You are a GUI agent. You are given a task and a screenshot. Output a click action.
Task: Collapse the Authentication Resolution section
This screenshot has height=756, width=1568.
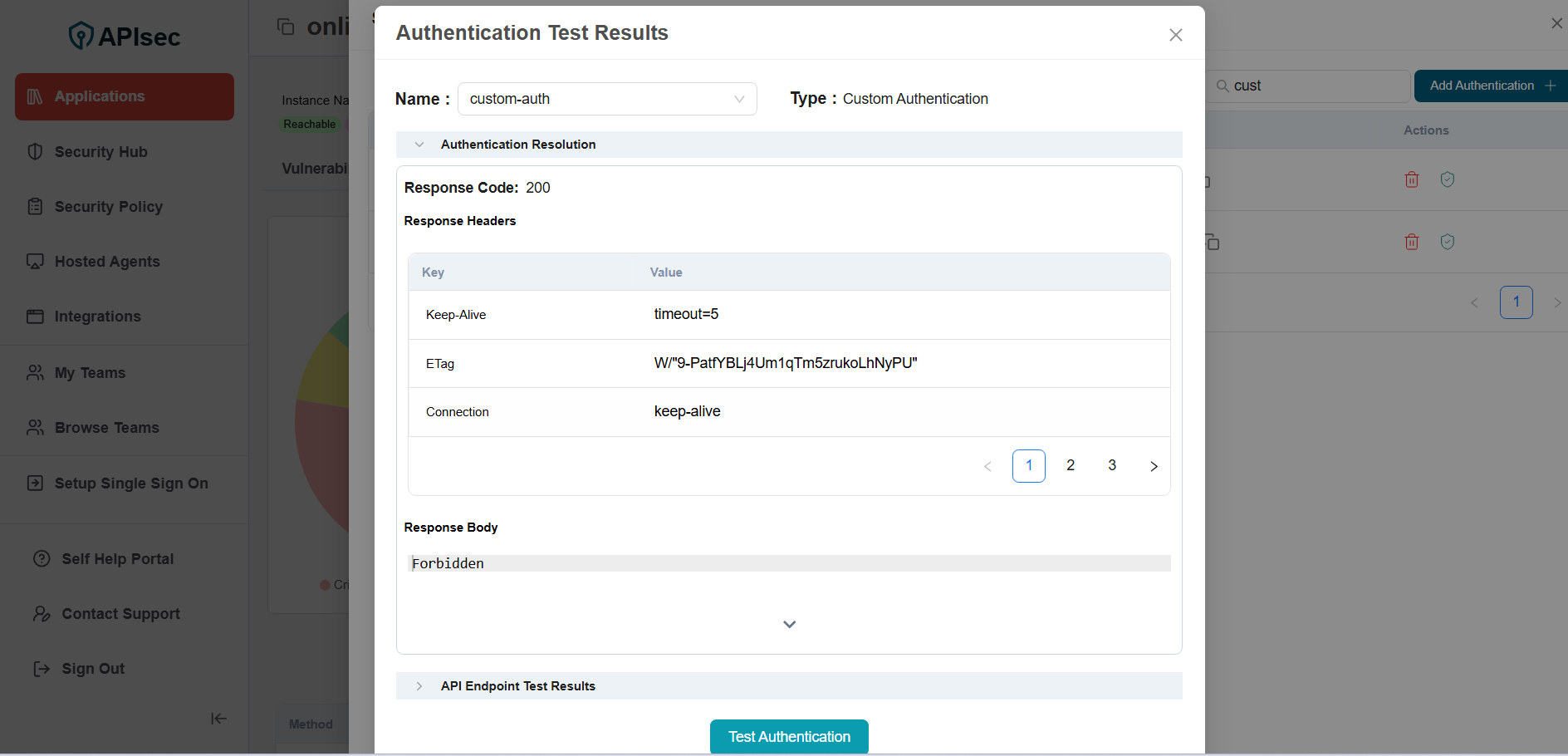click(x=419, y=144)
